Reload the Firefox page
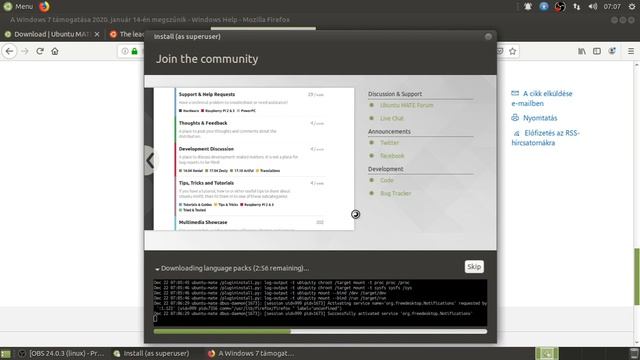 [x=40, y=51]
